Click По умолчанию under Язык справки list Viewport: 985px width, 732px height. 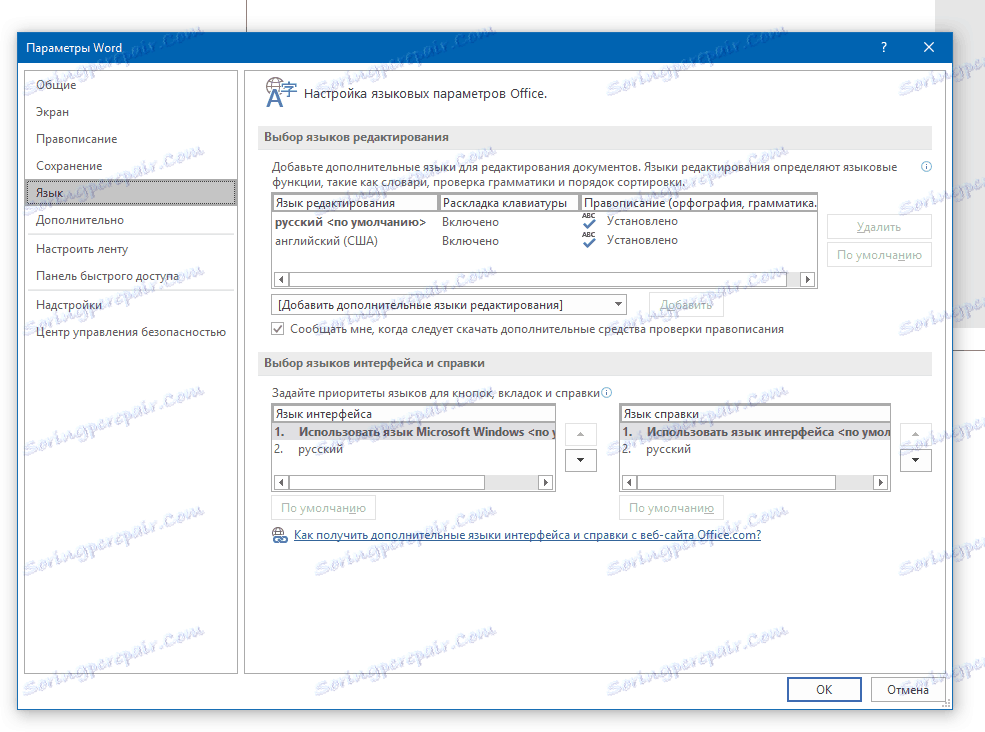tap(672, 508)
